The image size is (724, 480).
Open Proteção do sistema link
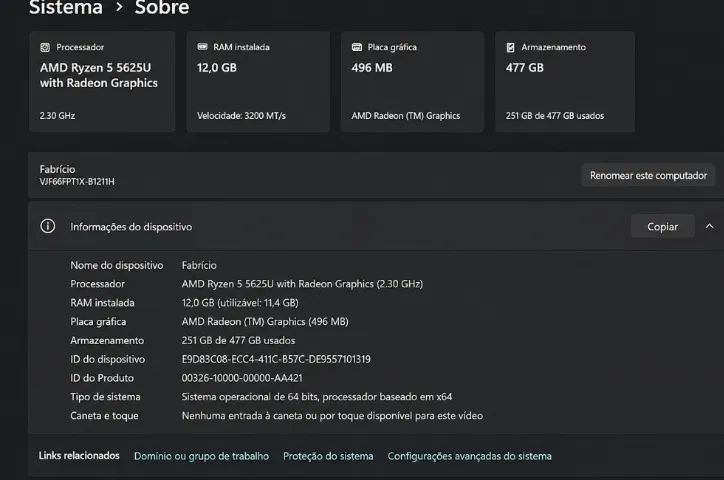[328, 456]
